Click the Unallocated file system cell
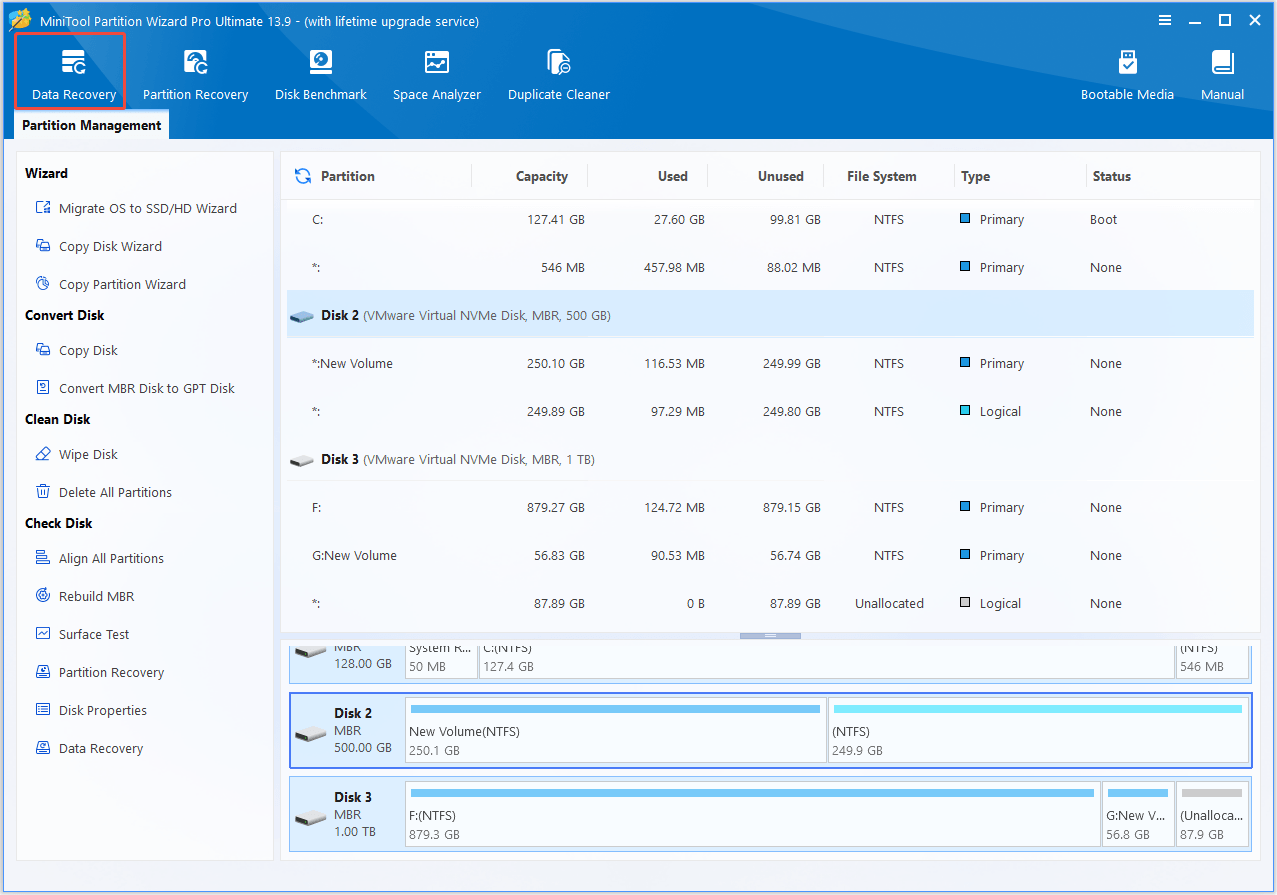 click(x=889, y=604)
